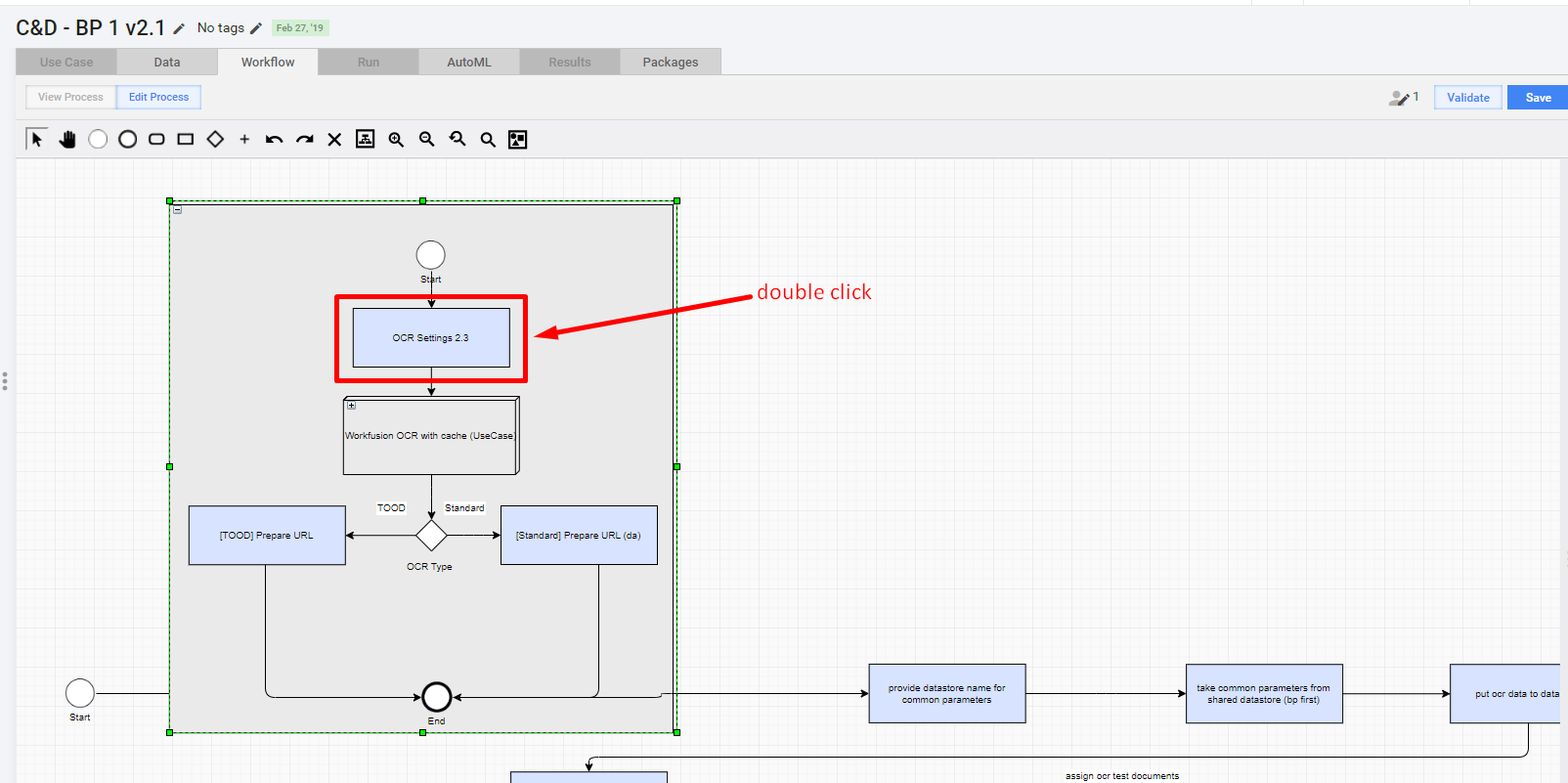The image size is (1568, 783).
Task: Click the Feb 27, '19 date label
Action: point(300,28)
